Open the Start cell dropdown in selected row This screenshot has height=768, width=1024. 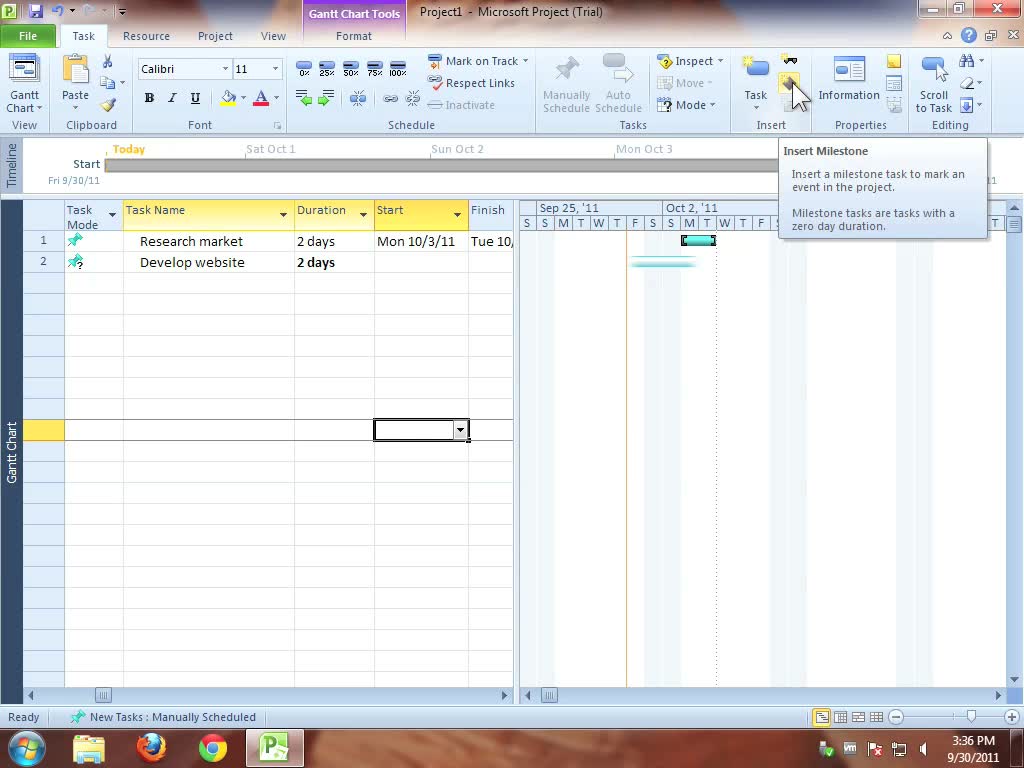tap(460, 430)
